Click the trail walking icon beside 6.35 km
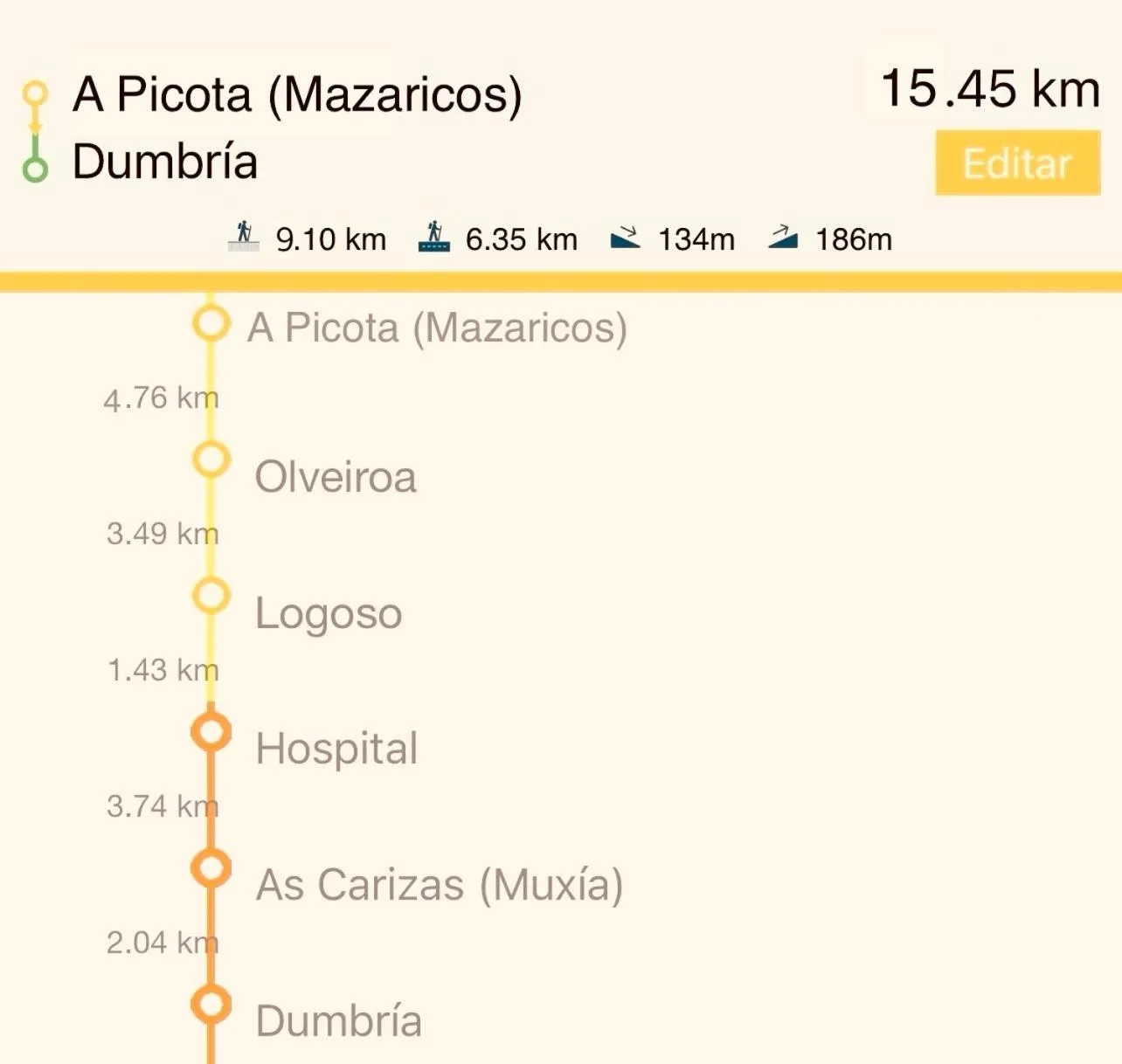Image resolution: width=1122 pixels, height=1064 pixels. click(433, 236)
